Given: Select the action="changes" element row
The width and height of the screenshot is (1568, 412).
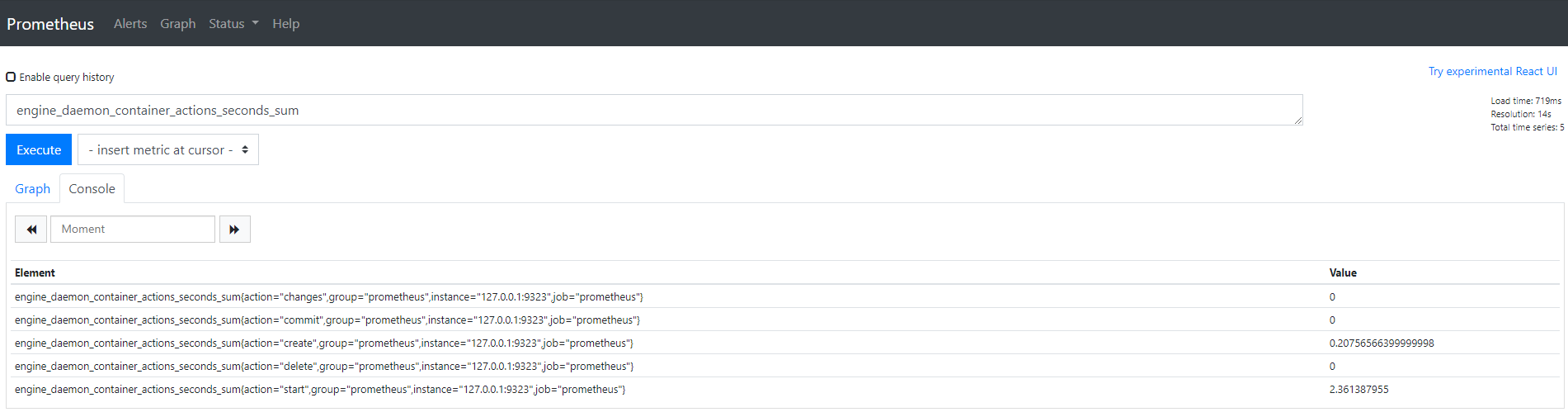Looking at the screenshot, I should 785,296.
